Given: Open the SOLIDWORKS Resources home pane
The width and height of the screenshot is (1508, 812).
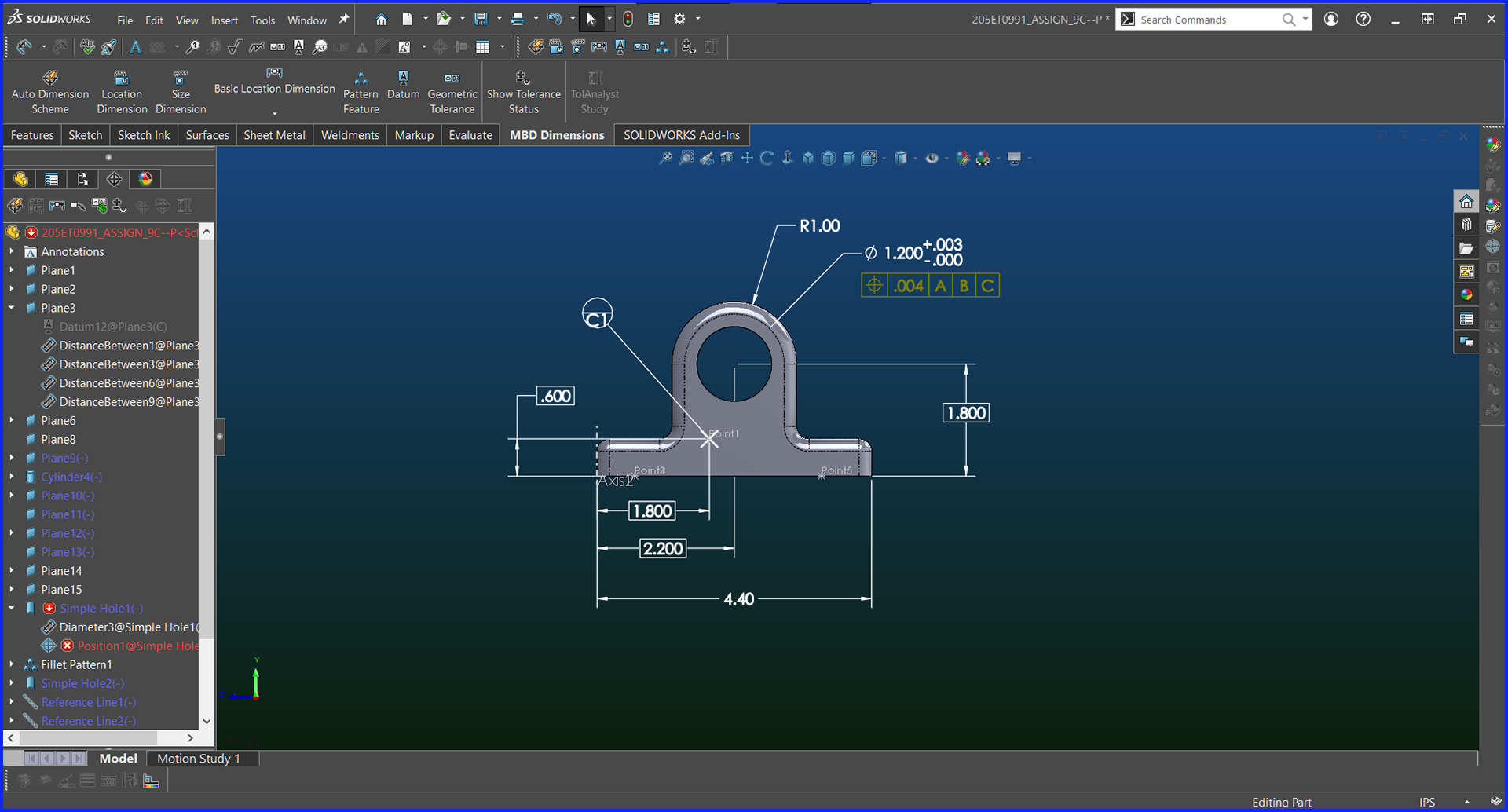Looking at the screenshot, I should 1466,203.
